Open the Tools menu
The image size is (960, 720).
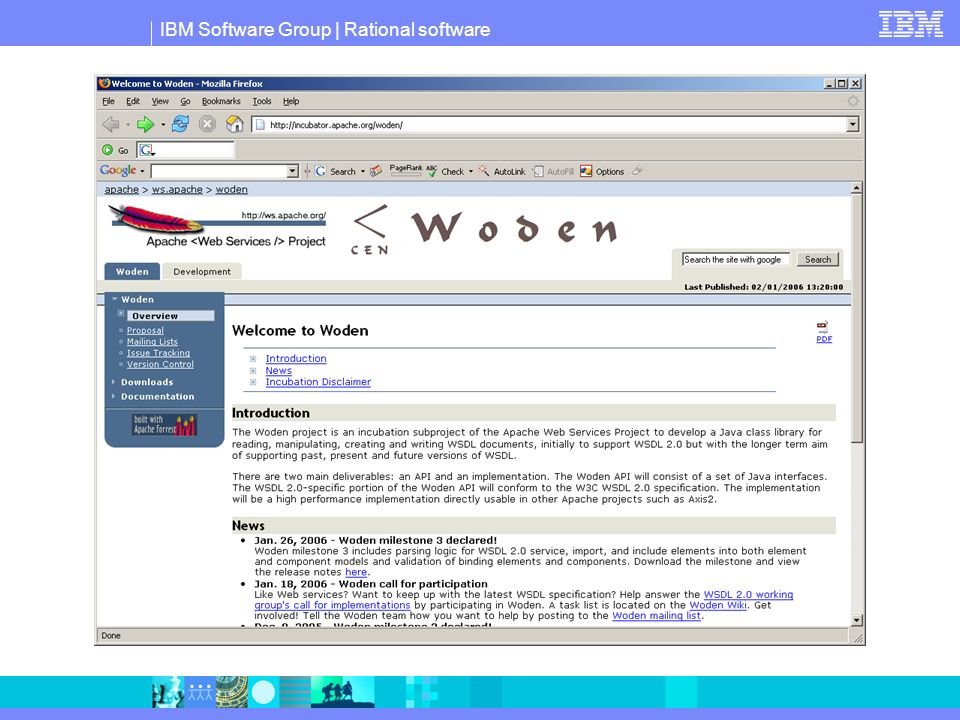tap(262, 101)
